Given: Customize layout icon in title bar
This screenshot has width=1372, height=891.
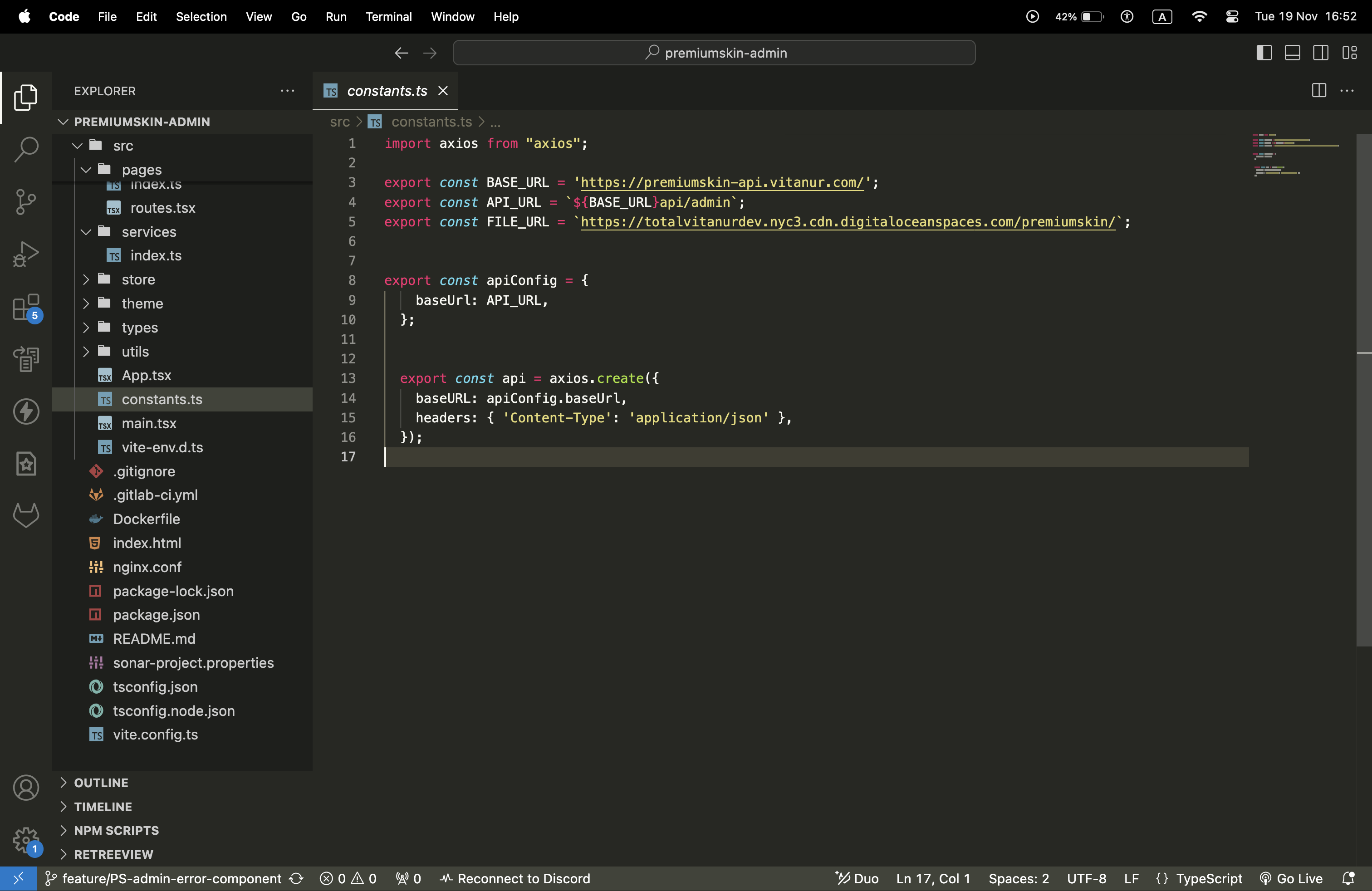Looking at the screenshot, I should pos(1349,53).
